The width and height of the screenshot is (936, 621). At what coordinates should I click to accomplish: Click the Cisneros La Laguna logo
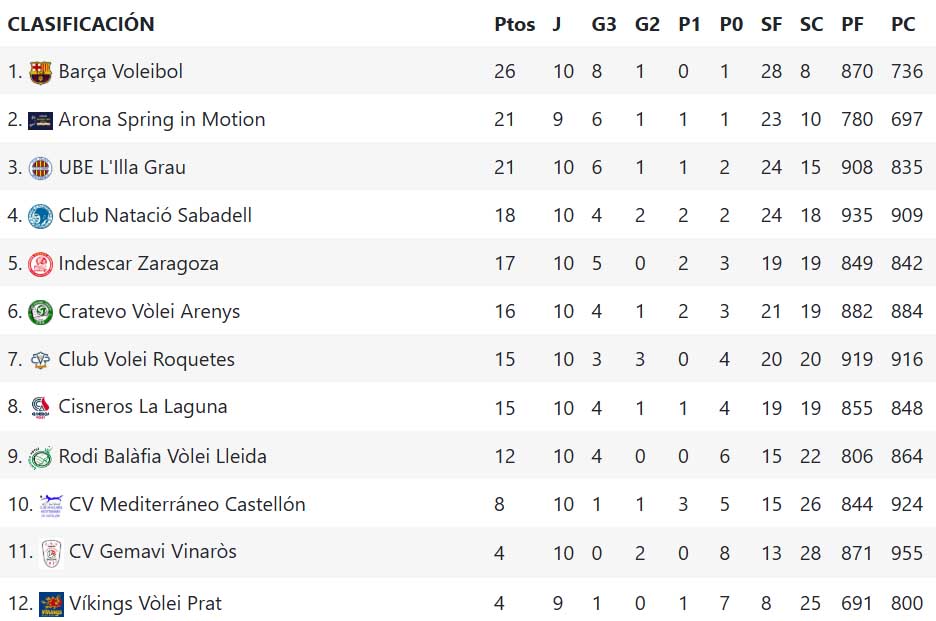[40, 407]
